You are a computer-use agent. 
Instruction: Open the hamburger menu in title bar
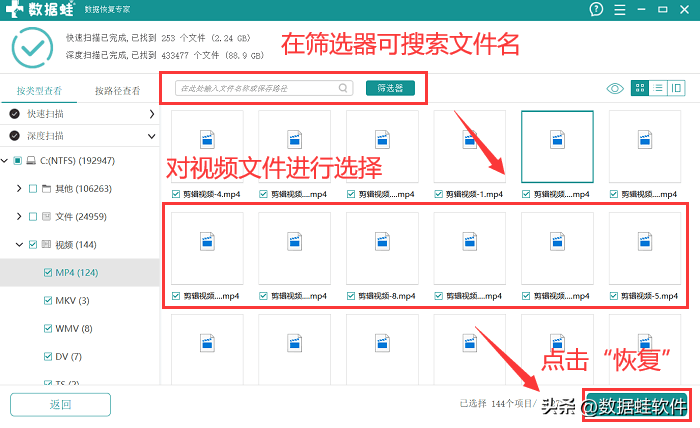click(620, 9)
